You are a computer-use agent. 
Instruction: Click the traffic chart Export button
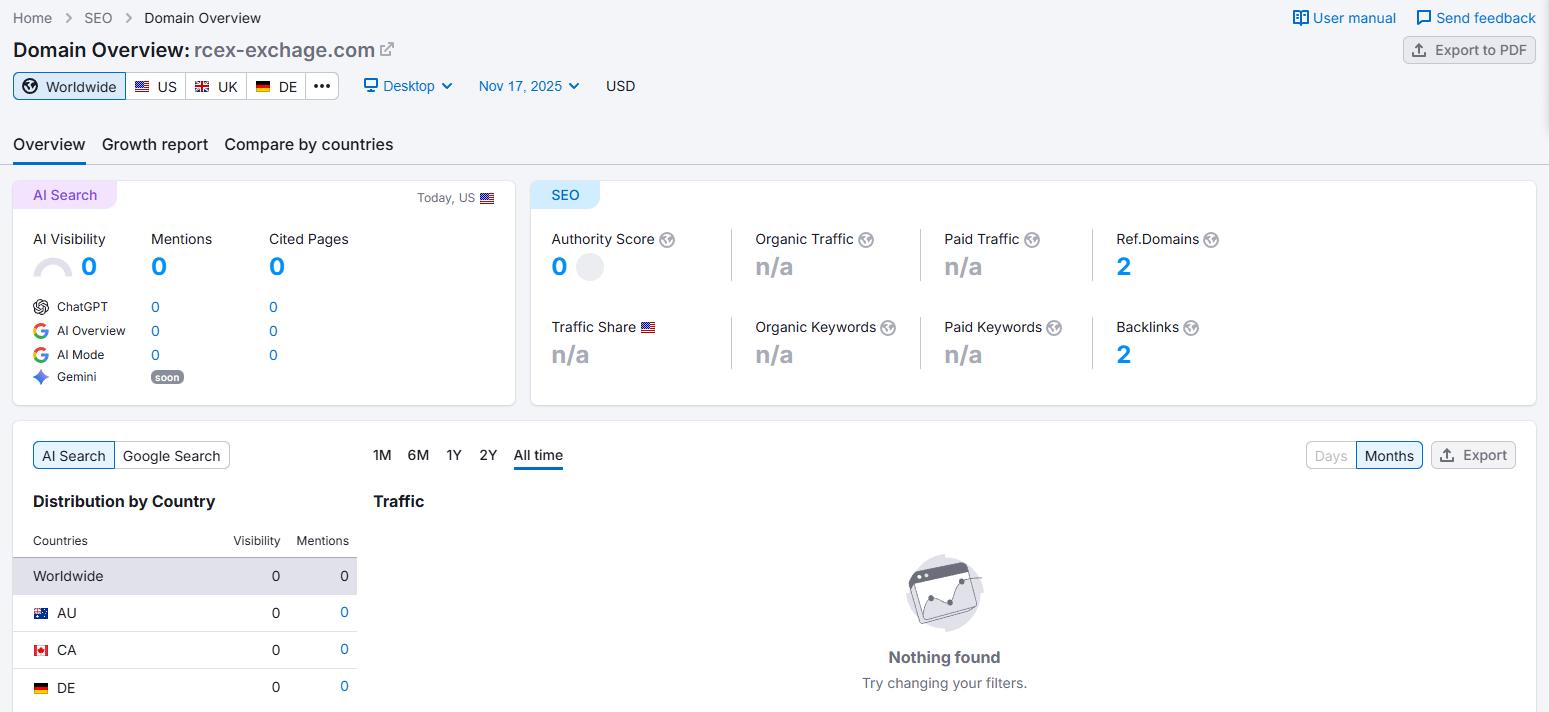click(1473, 455)
